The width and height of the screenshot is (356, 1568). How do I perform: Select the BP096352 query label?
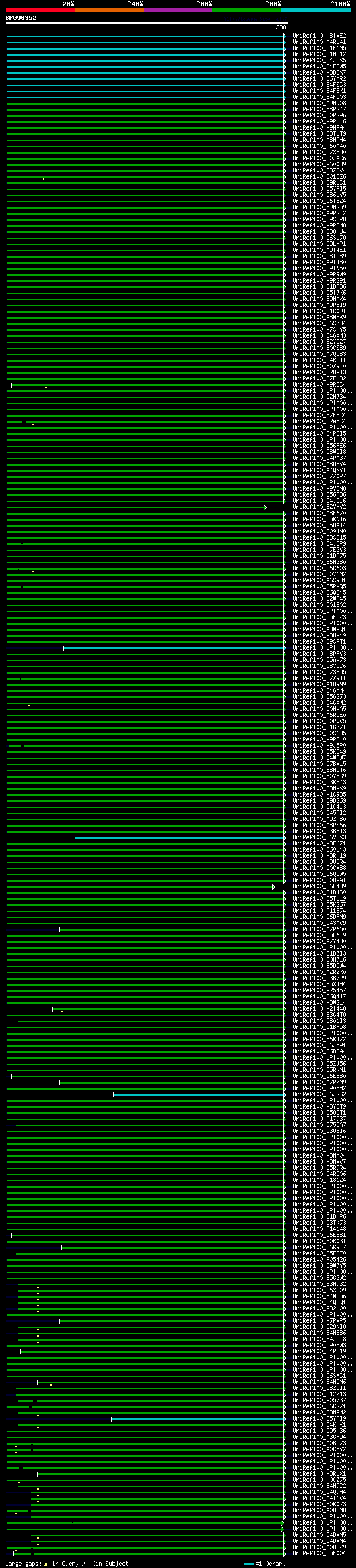click(21, 18)
